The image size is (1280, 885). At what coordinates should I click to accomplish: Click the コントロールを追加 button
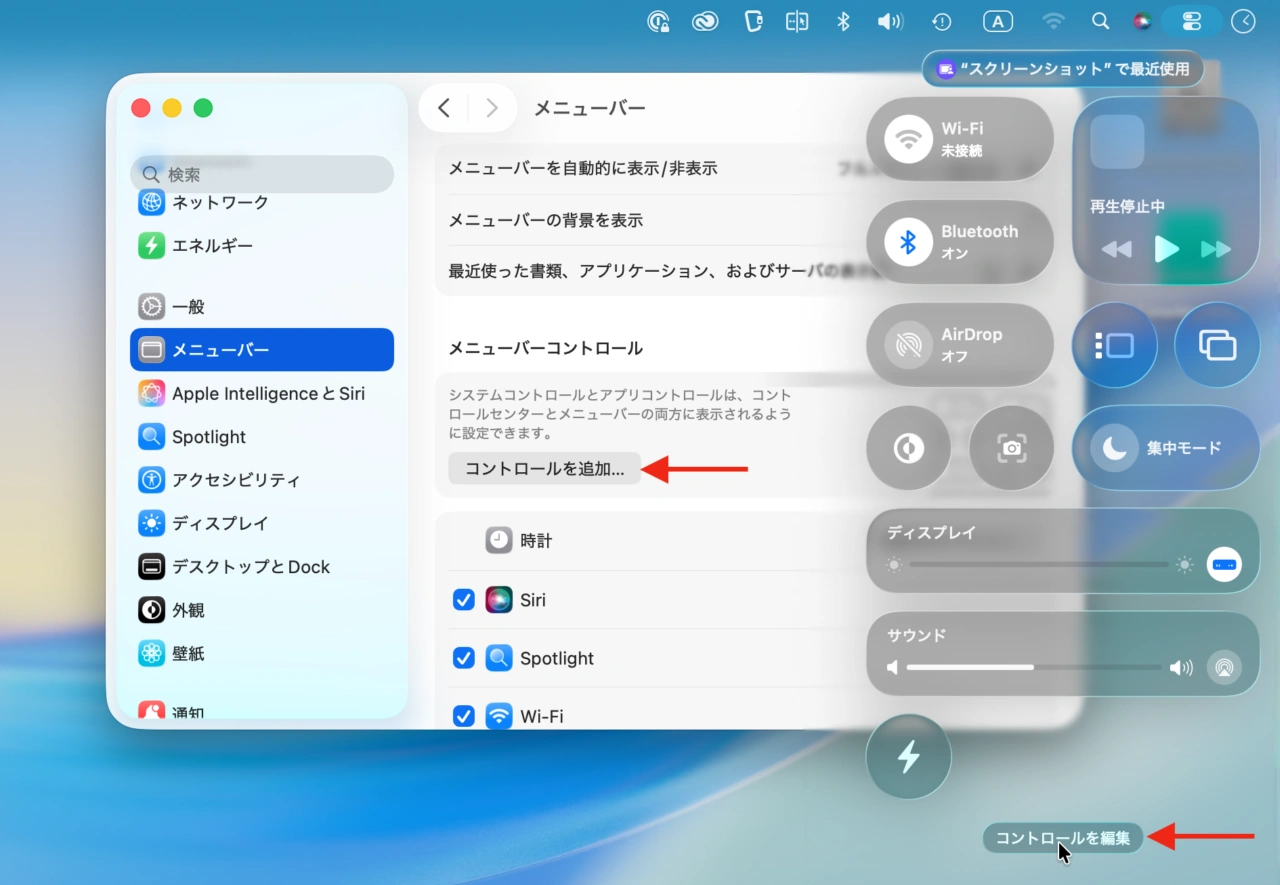pos(544,469)
